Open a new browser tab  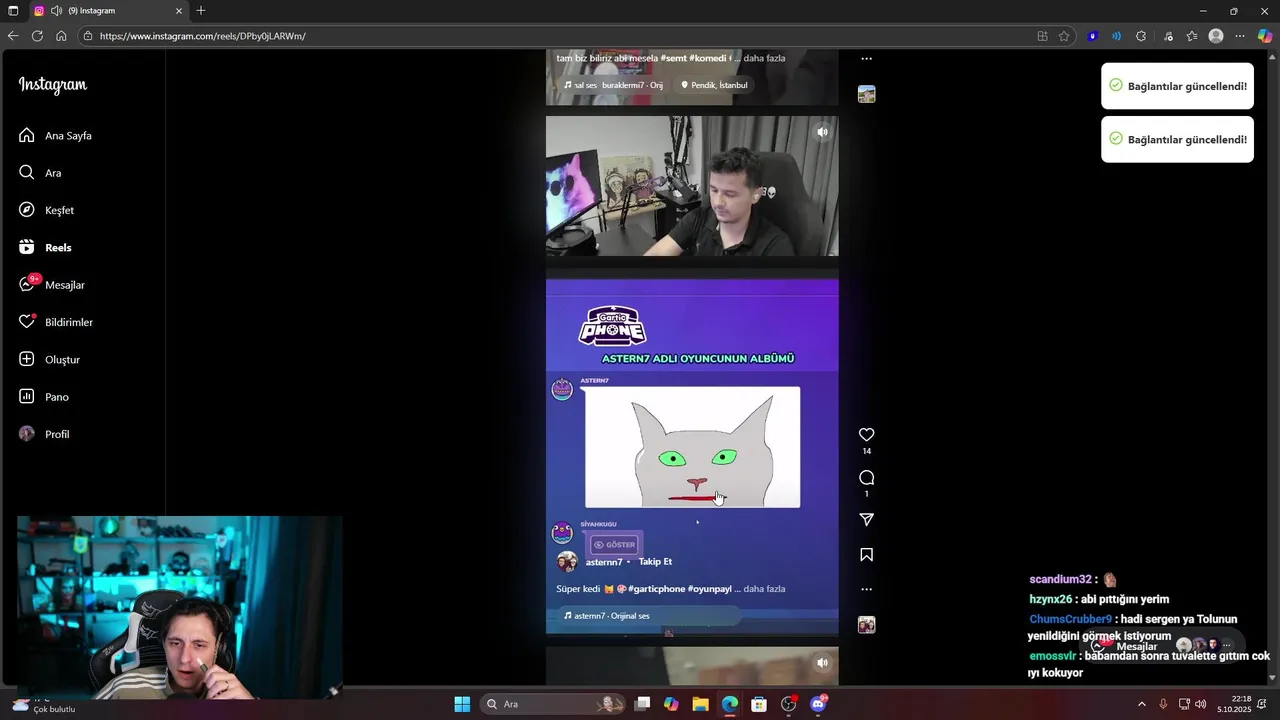click(201, 11)
